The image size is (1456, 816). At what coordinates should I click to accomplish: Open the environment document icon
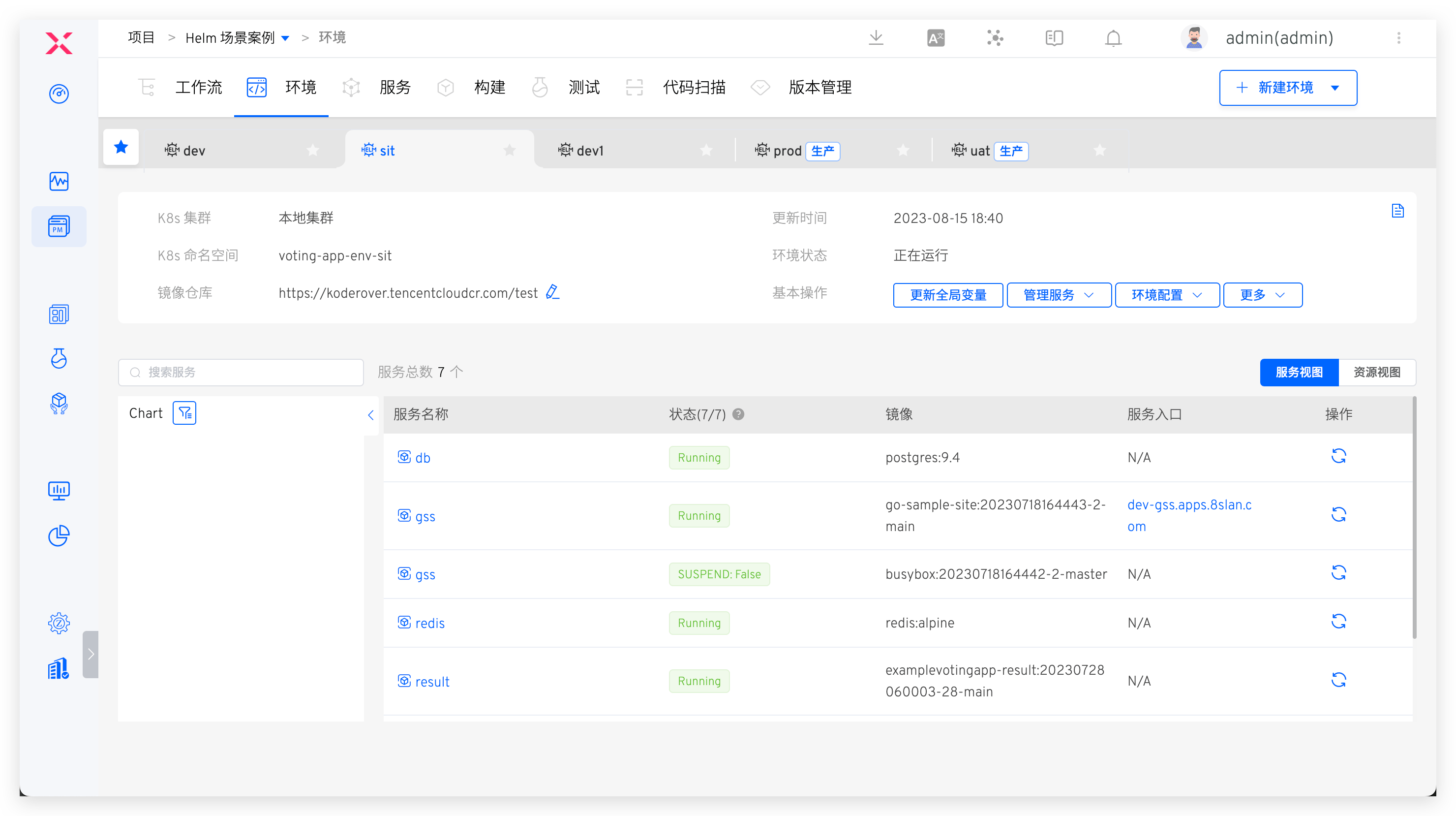point(1397,211)
